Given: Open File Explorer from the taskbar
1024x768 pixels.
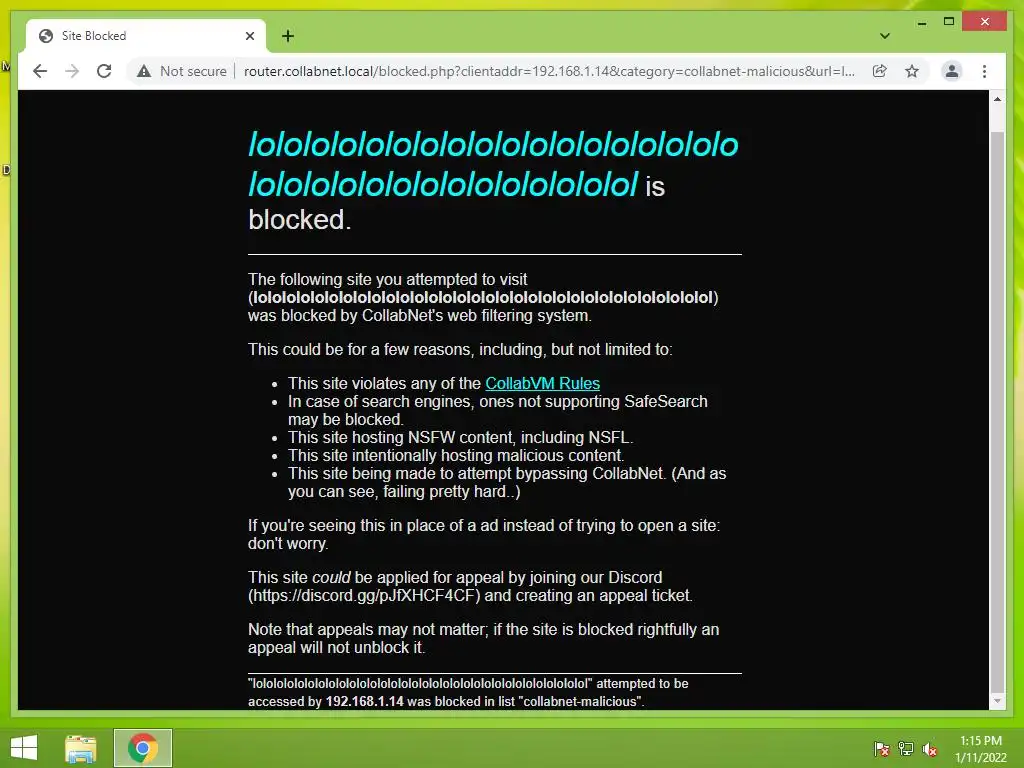Looking at the screenshot, I should point(80,748).
